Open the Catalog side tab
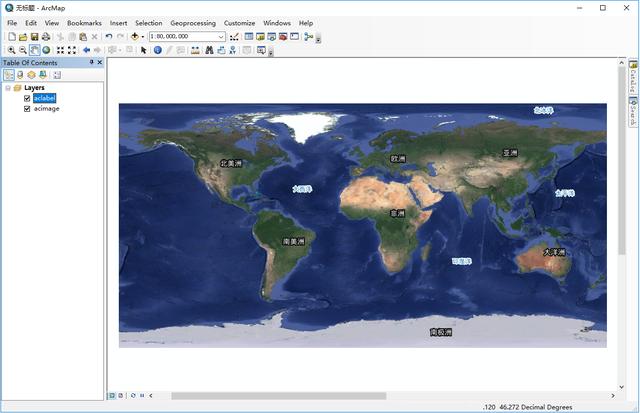640x413 pixels. [633, 77]
